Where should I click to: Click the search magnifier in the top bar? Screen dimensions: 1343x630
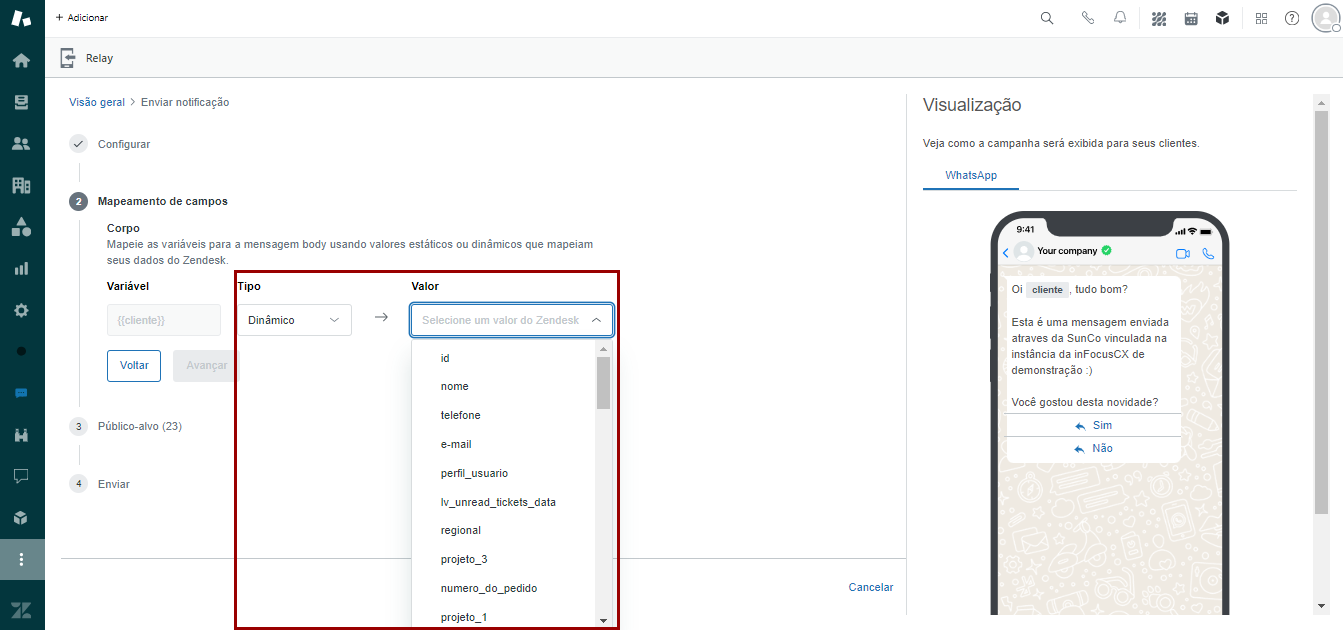(1047, 18)
